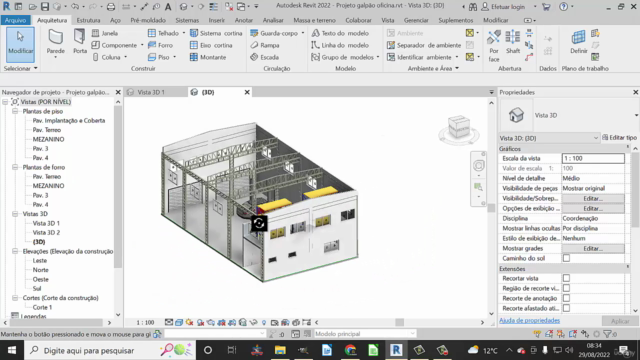Image resolution: width=640 pixels, height=360 pixels.
Task: Click Sistema cortina tool
Action: [216, 33]
